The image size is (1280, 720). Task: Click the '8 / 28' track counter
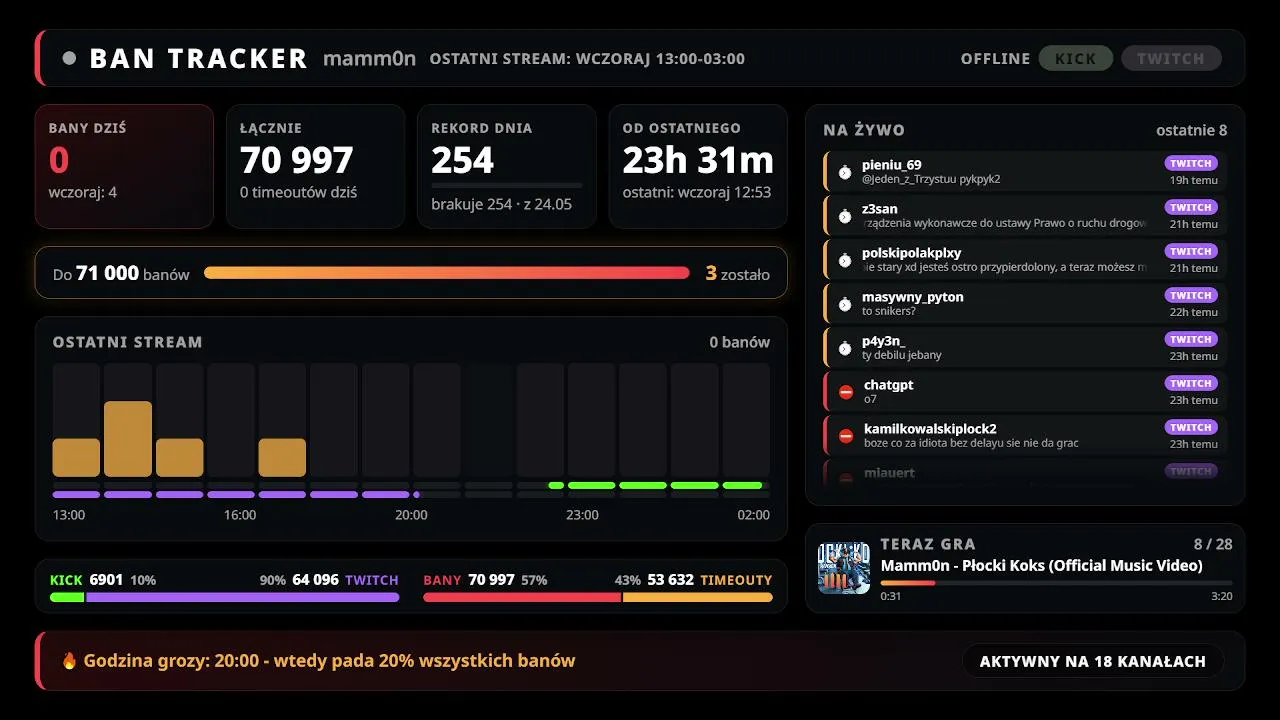1213,544
